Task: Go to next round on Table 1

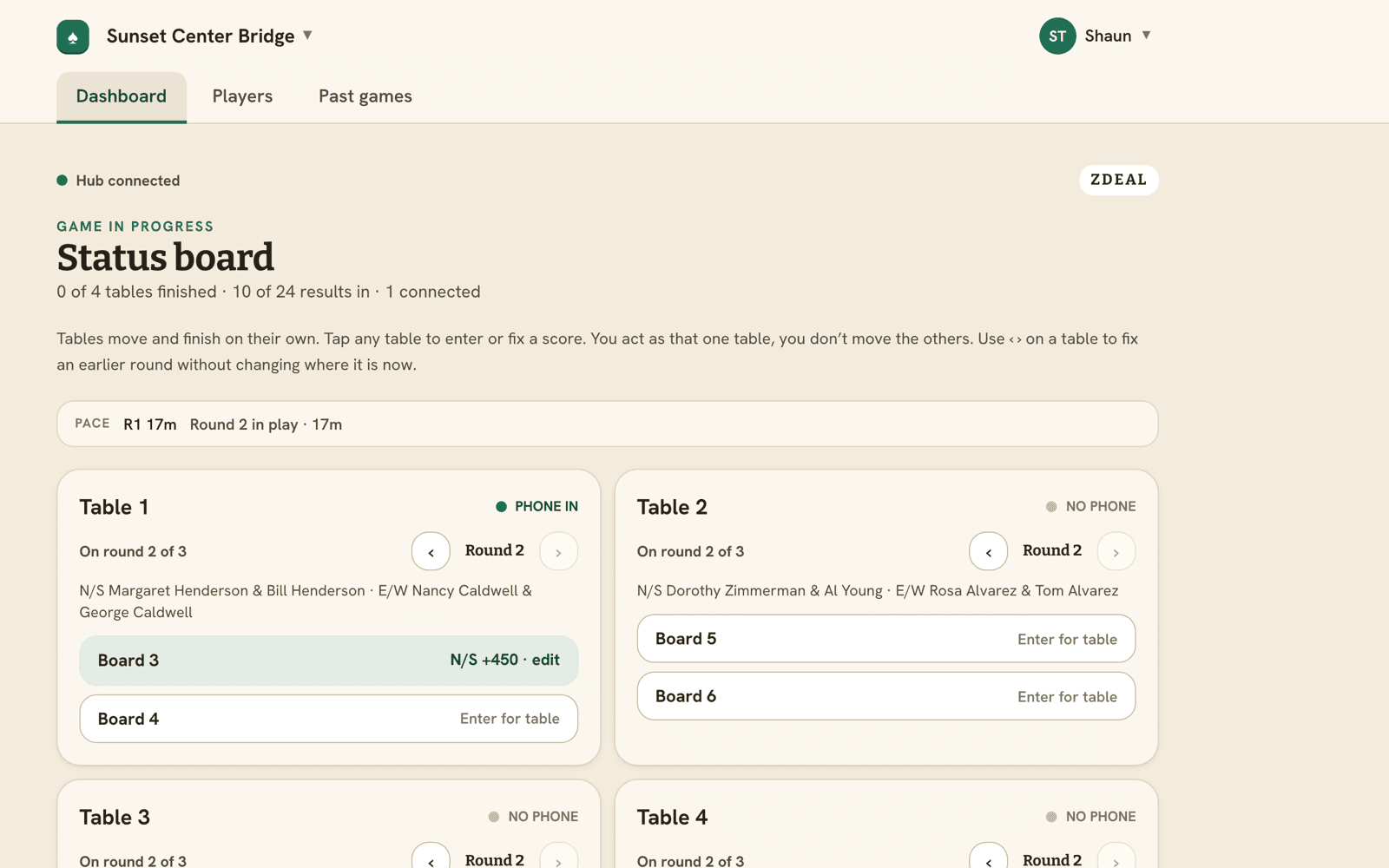Action: [559, 551]
